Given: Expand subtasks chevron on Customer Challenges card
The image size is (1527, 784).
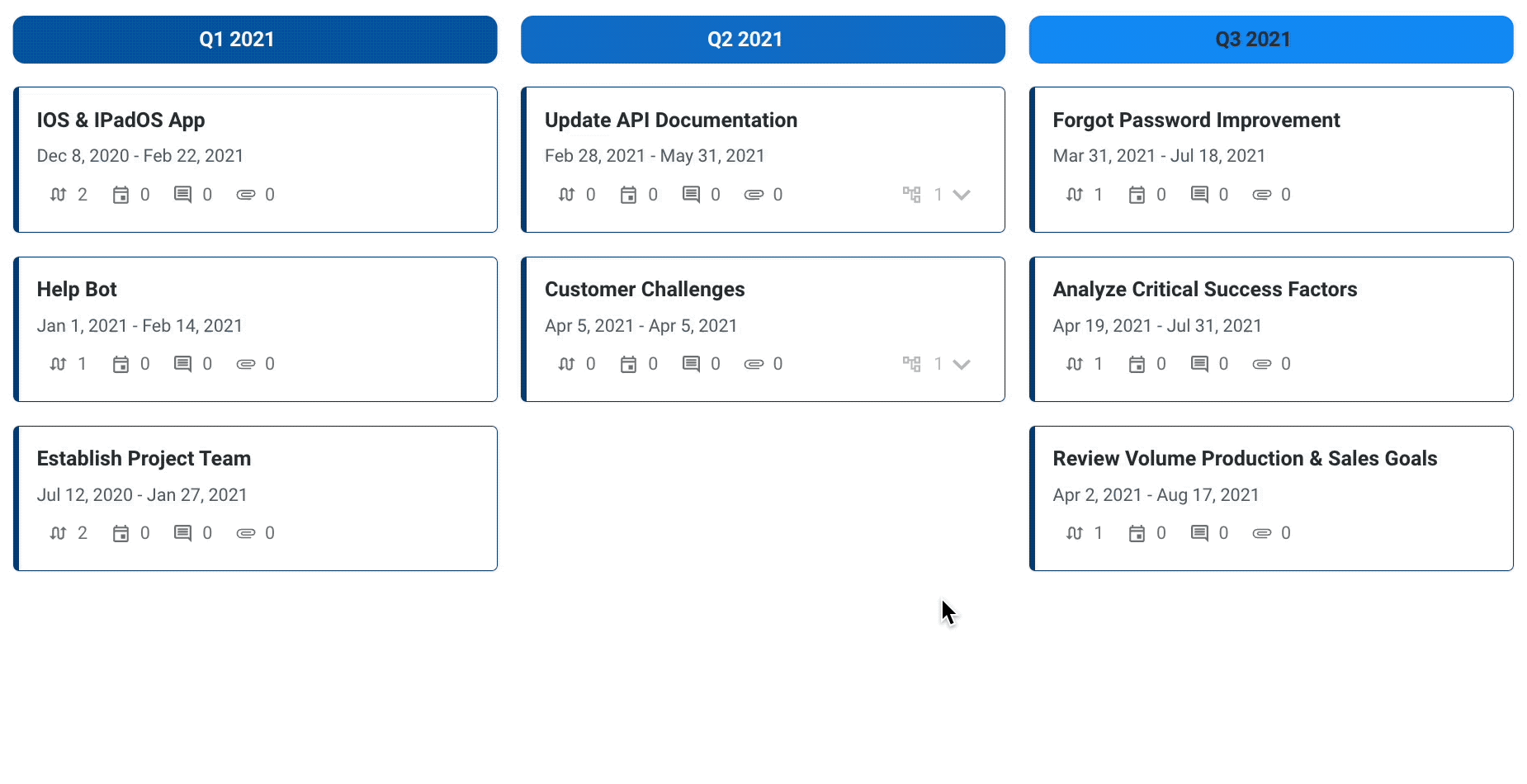Looking at the screenshot, I should coord(962,364).
